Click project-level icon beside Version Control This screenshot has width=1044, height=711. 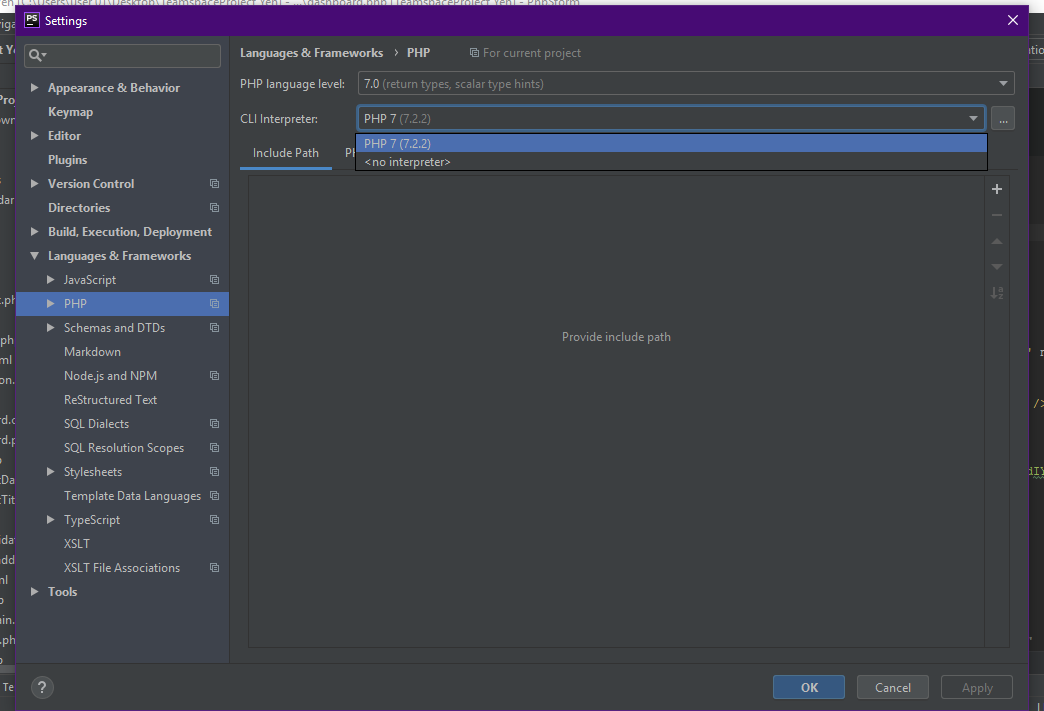tap(214, 184)
